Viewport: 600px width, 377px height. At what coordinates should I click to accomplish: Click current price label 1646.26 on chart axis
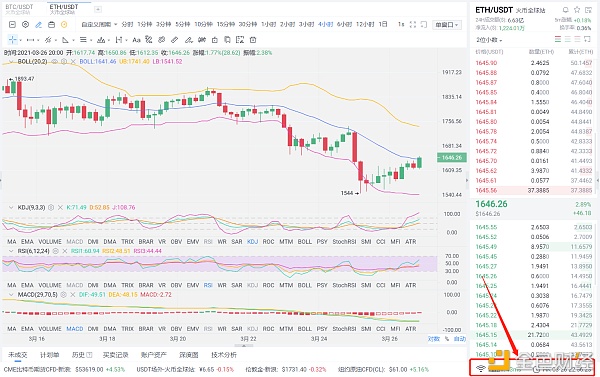pos(452,158)
